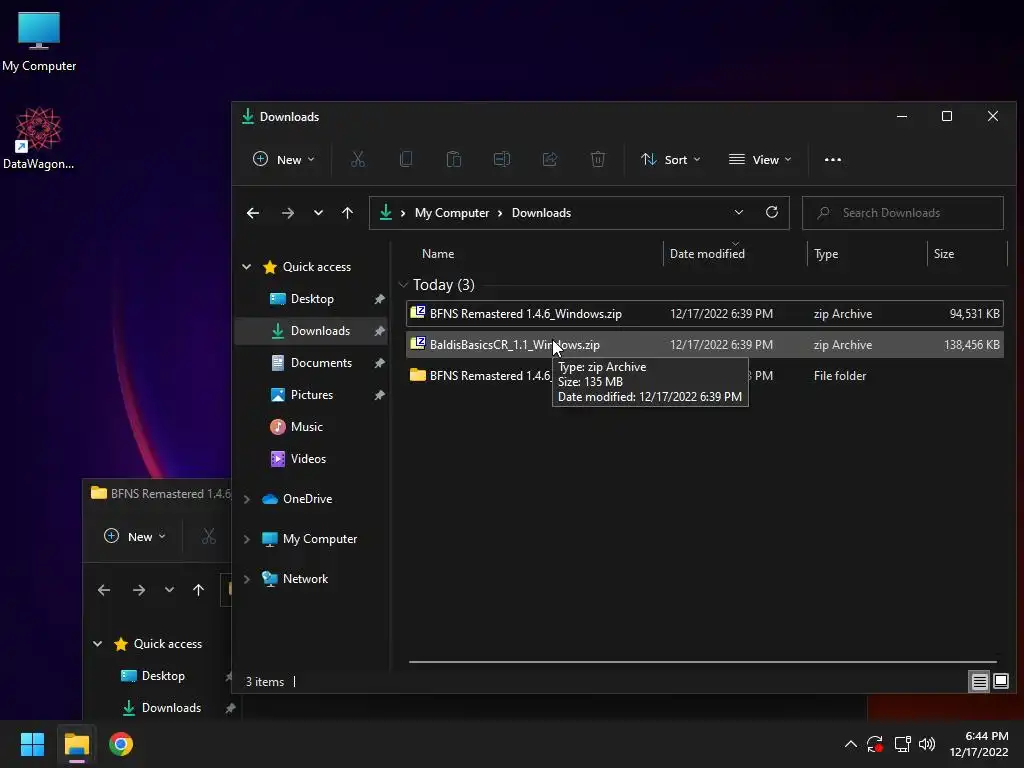Select Desktop in Downloads window sidebar
The height and width of the screenshot is (768, 1024).
coord(312,298)
